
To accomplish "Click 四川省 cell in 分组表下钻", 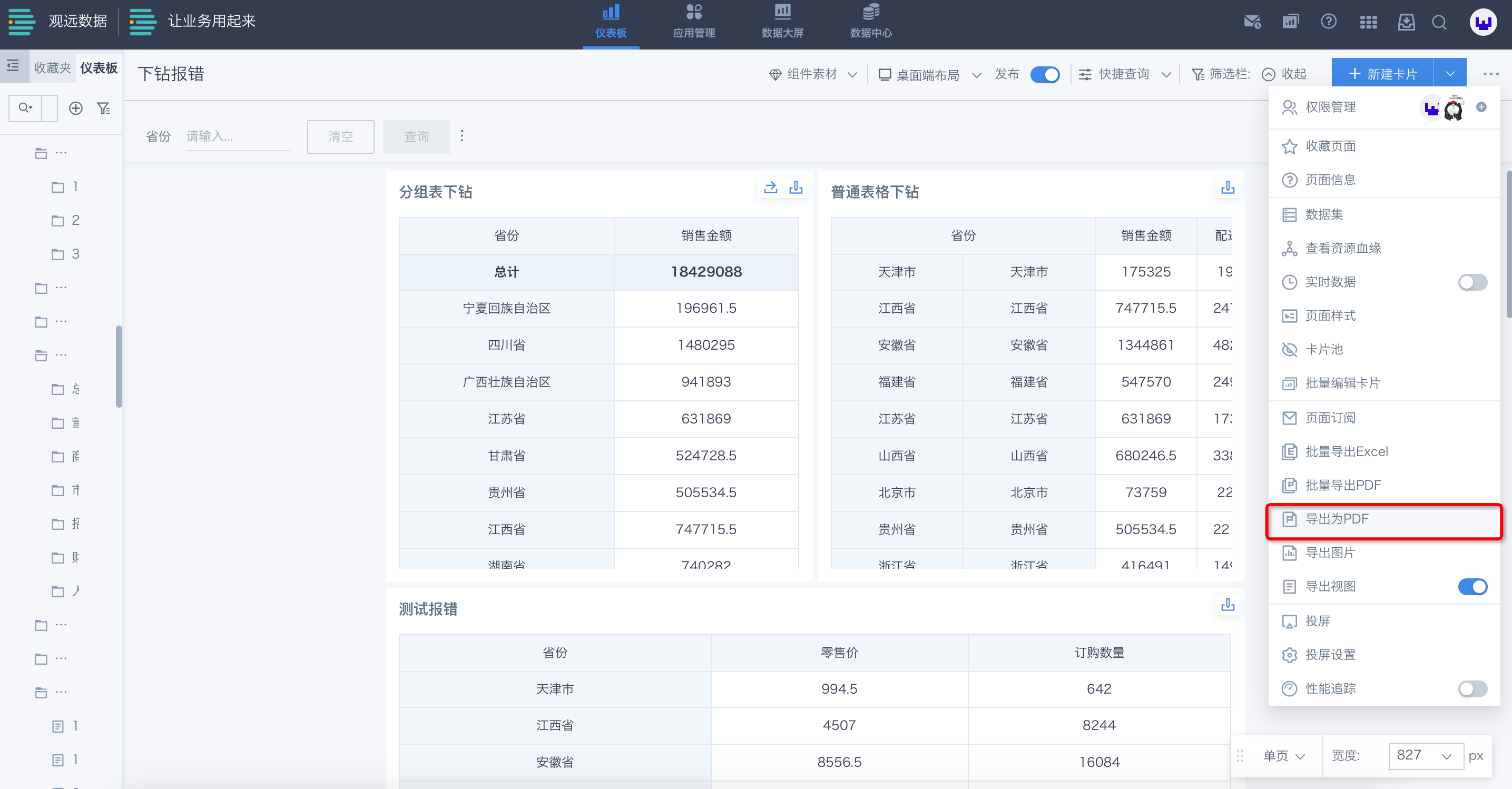I will [506, 346].
